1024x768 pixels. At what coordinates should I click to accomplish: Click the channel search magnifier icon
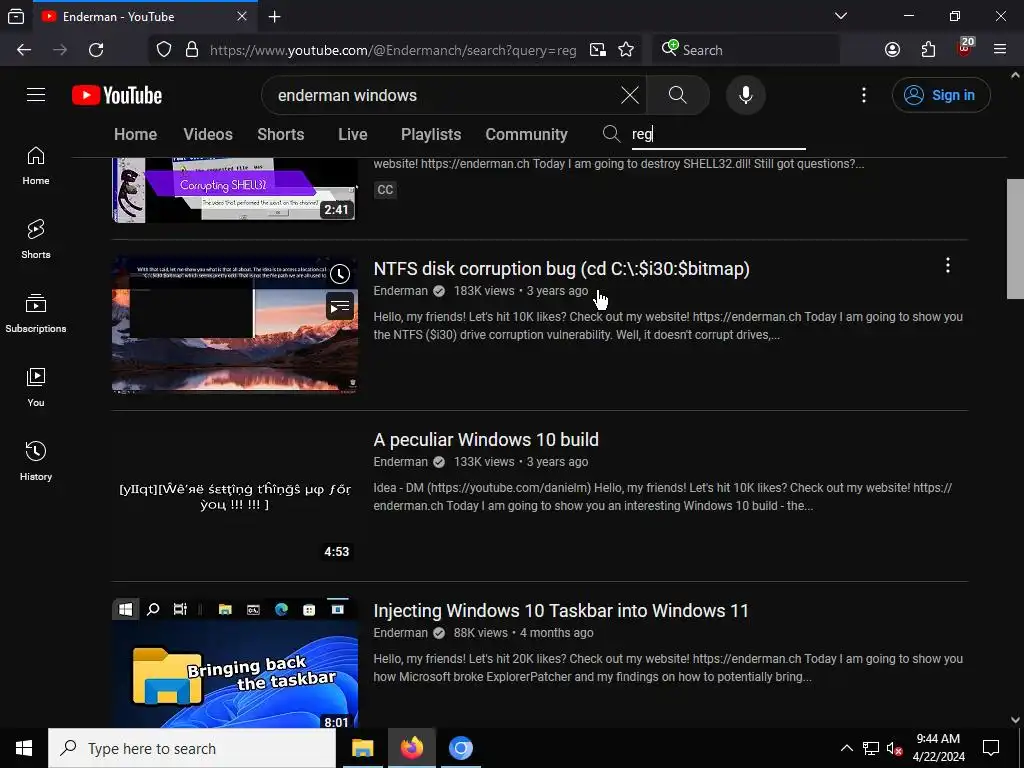tap(611, 134)
